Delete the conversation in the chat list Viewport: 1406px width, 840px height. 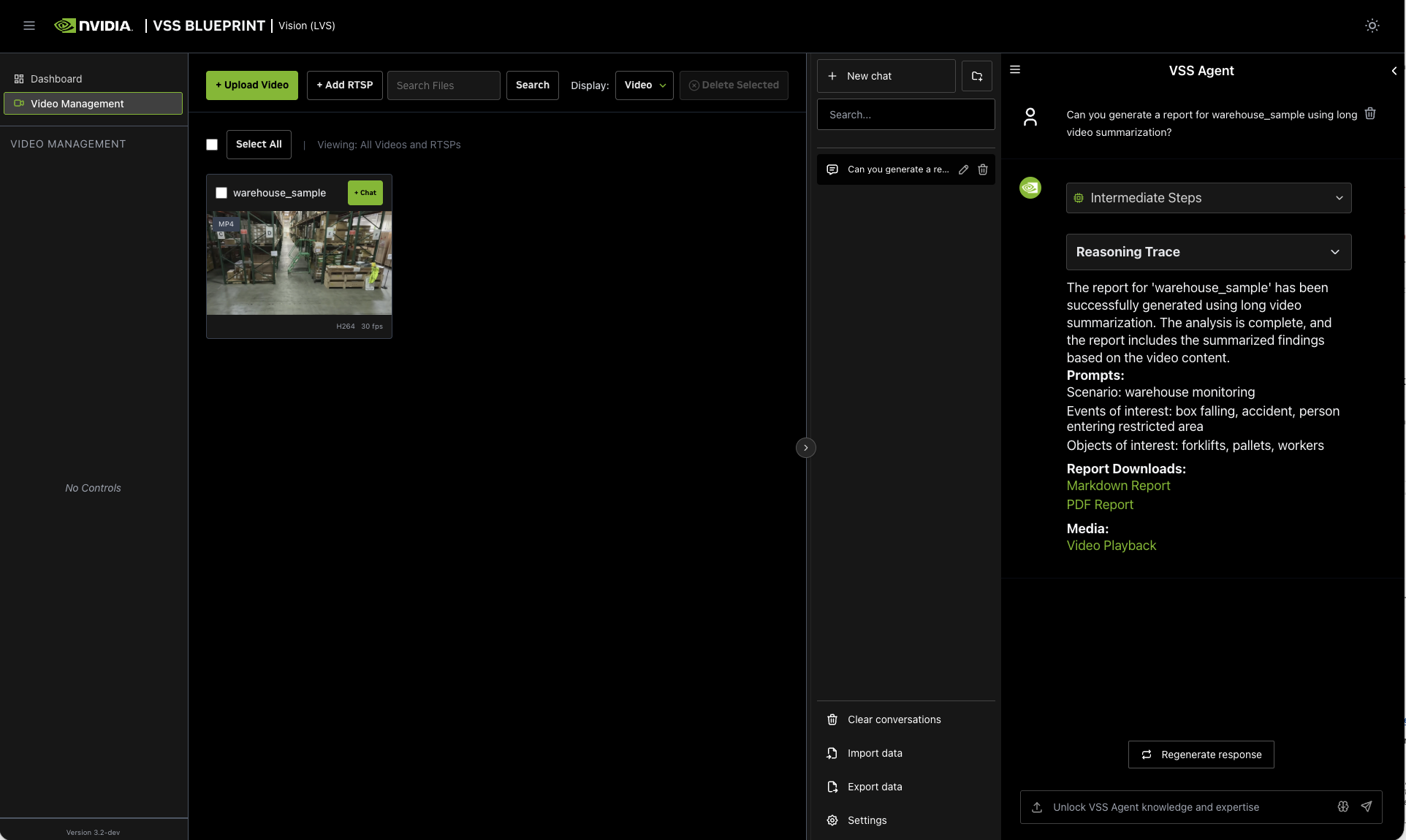[x=983, y=169]
